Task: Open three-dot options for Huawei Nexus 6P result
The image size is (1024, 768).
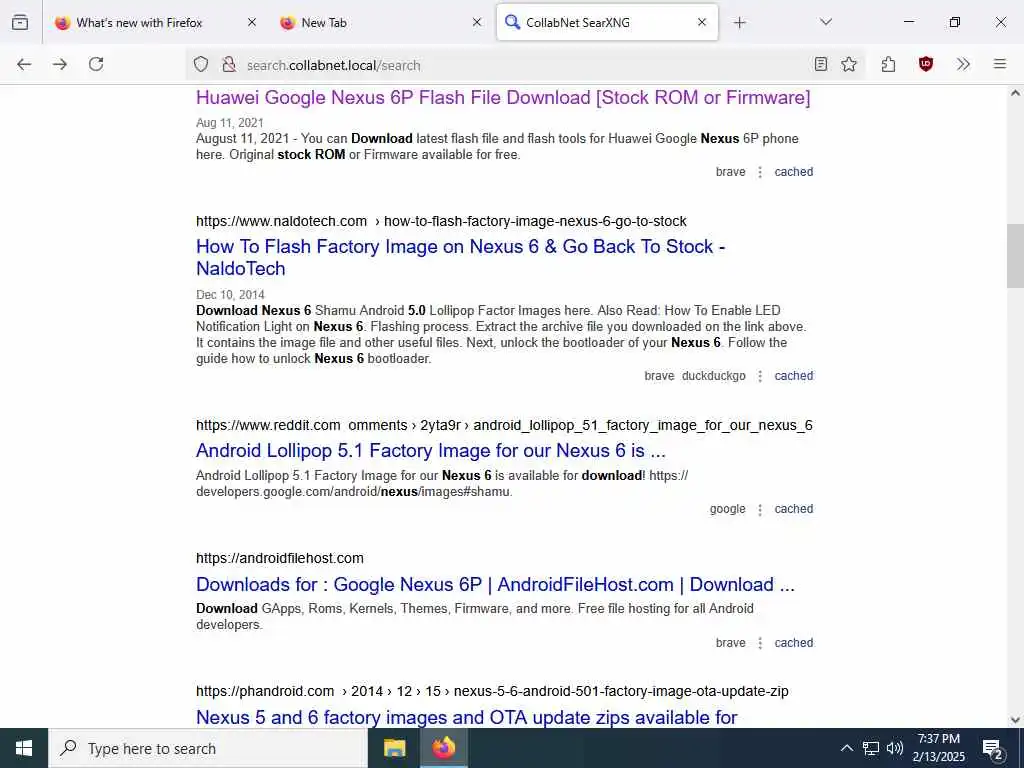Action: (760, 172)
